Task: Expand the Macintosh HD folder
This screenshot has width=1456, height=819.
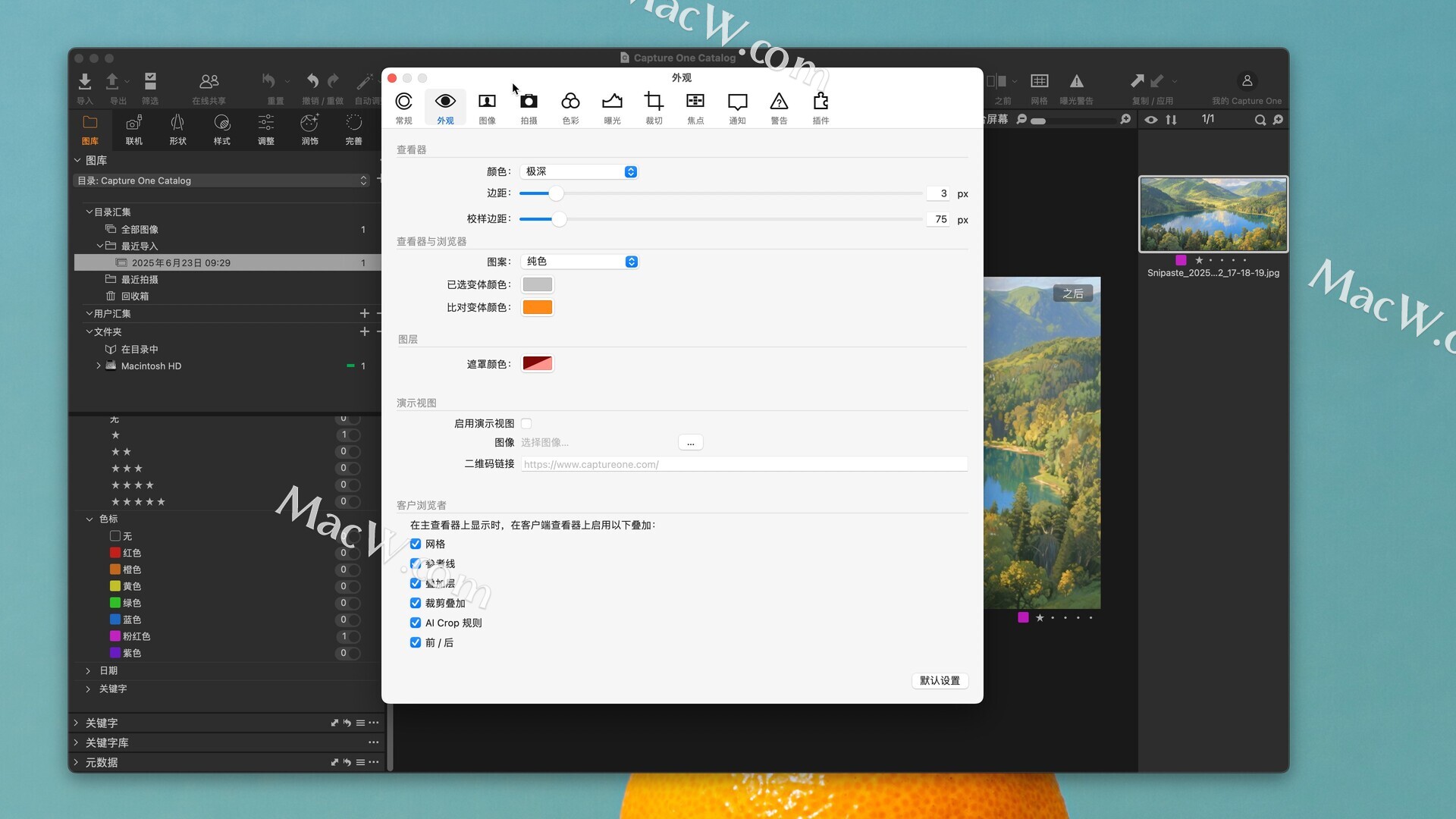Action: (99, 366)
